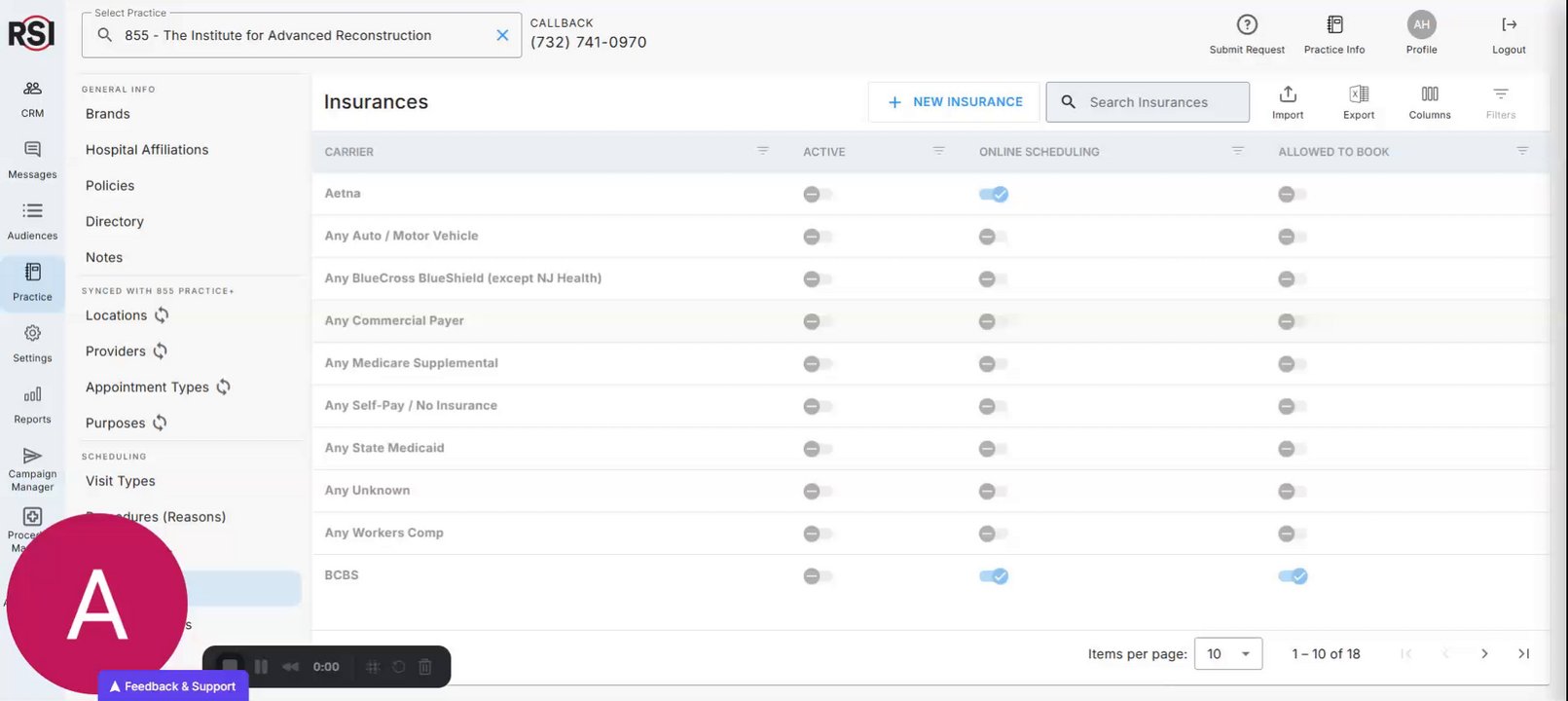The width and height of the screenshot is (1568, 701).
Task: Click Feedback & Support button
Action: pyautogui.click(x=173, y=686)
